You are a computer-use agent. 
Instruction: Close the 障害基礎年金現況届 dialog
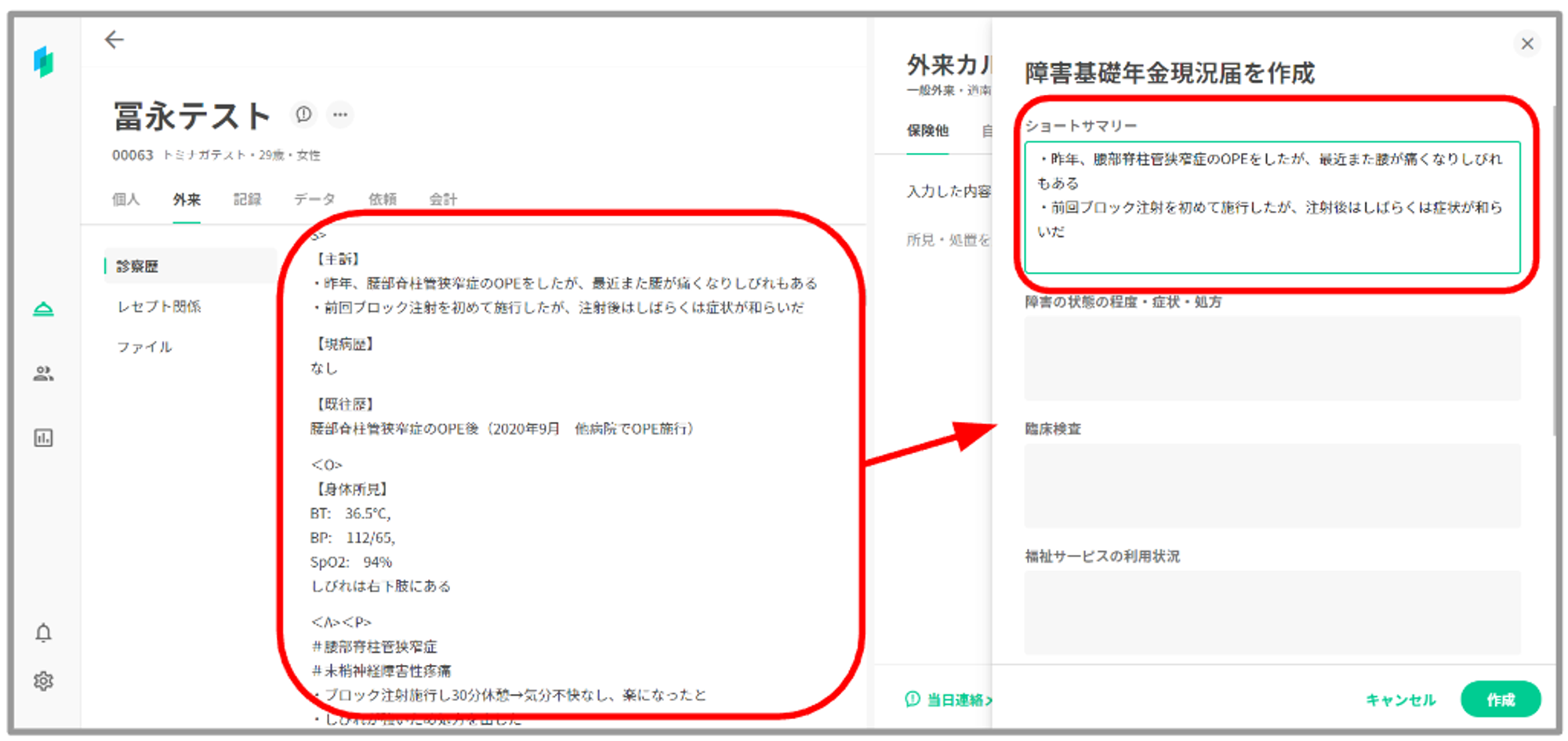point(1527,44)
